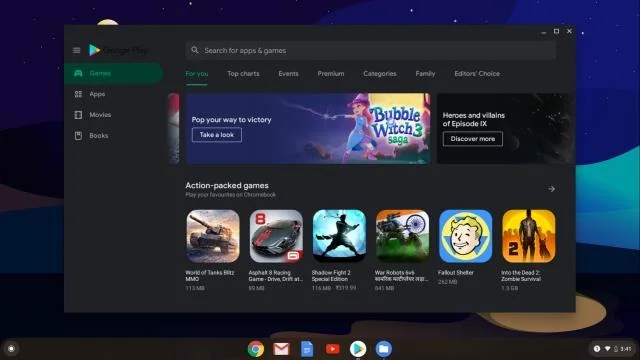Open the Events tab
This screenshot has height=360, width=640.
coord(288,73)
